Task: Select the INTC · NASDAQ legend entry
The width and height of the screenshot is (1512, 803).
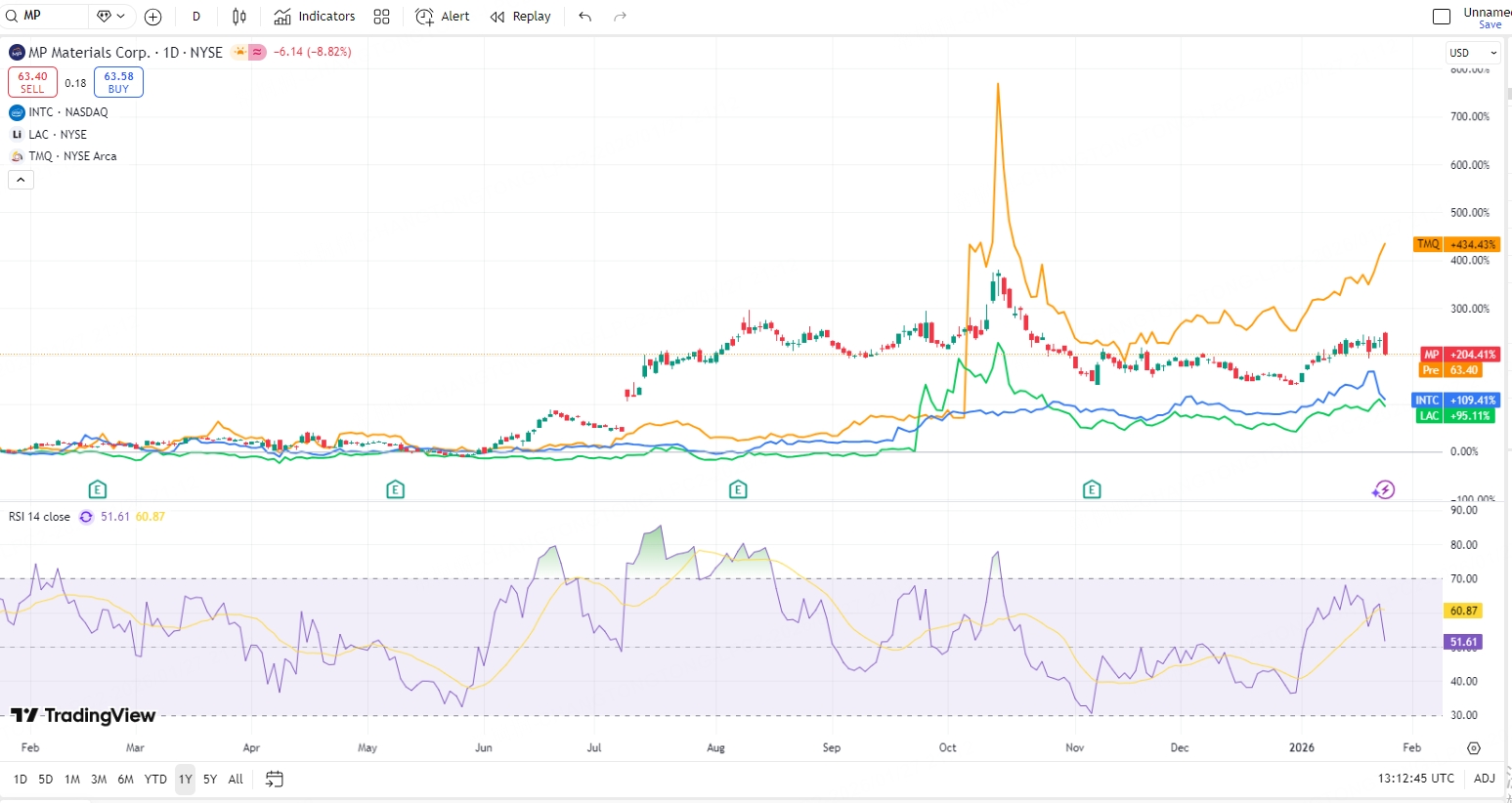Action: click(68, 112)
